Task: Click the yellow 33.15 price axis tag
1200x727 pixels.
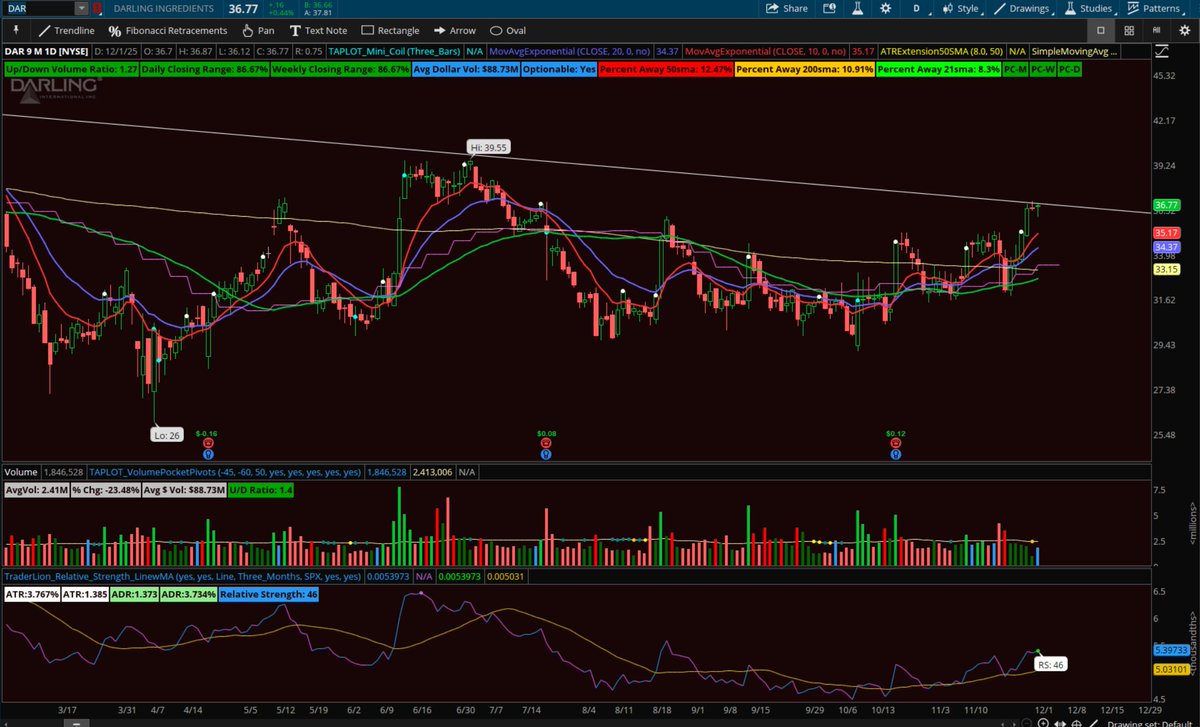Action: pyautogui.click(x=1167, y=269)
